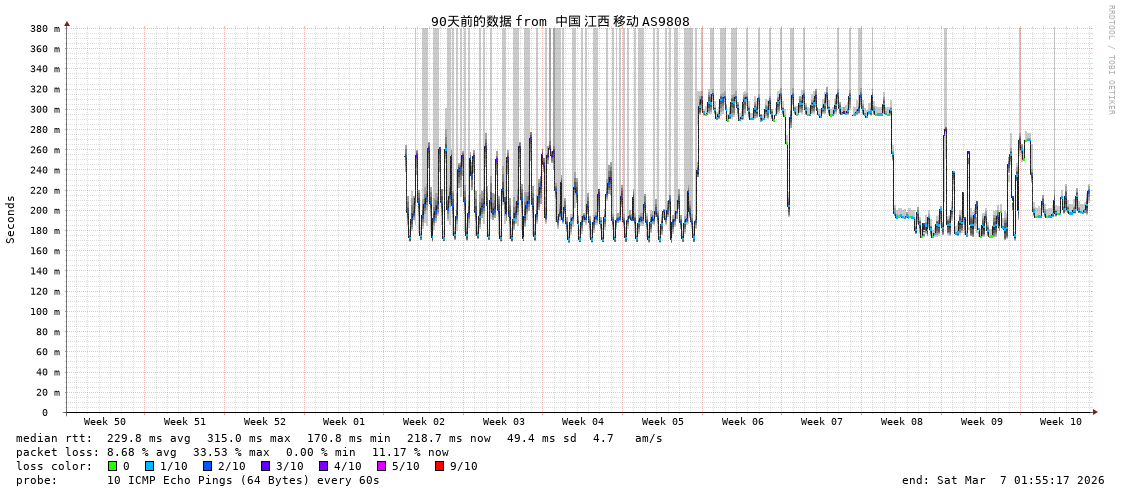Image resolution: width=1121 pixels, height=494 pixels.
Task: Click the Week 10 x-axis label
Action: [1061, 422]
